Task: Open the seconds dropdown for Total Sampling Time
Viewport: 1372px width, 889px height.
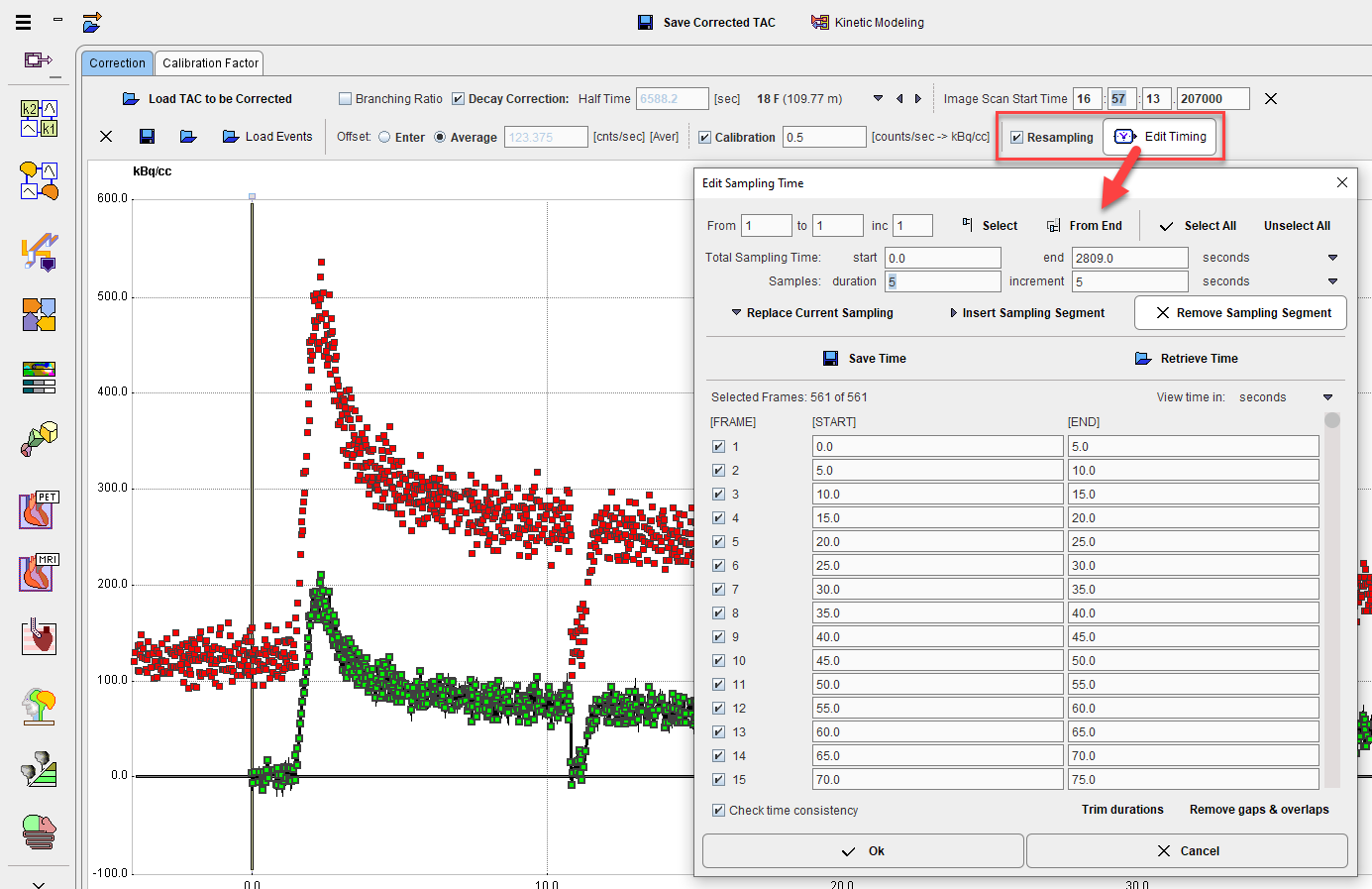Action: (1332, 258)
